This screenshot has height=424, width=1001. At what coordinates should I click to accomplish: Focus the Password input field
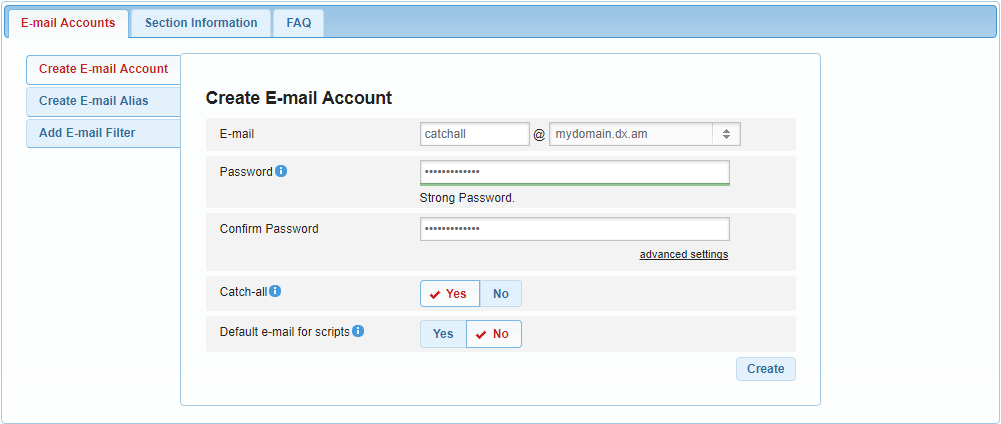pos(574,171)
